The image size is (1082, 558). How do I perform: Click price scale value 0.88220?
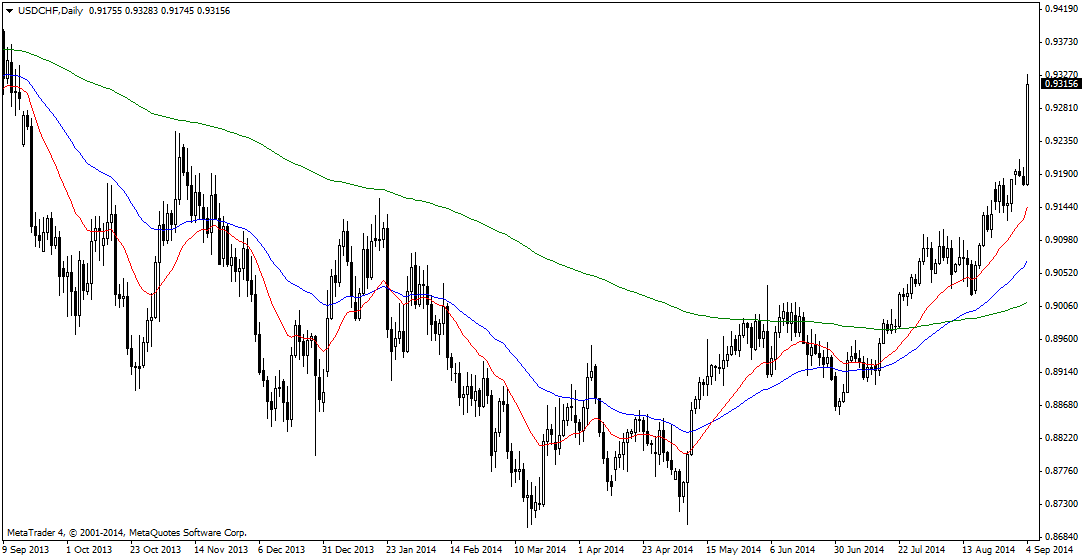click(1062, 437)
